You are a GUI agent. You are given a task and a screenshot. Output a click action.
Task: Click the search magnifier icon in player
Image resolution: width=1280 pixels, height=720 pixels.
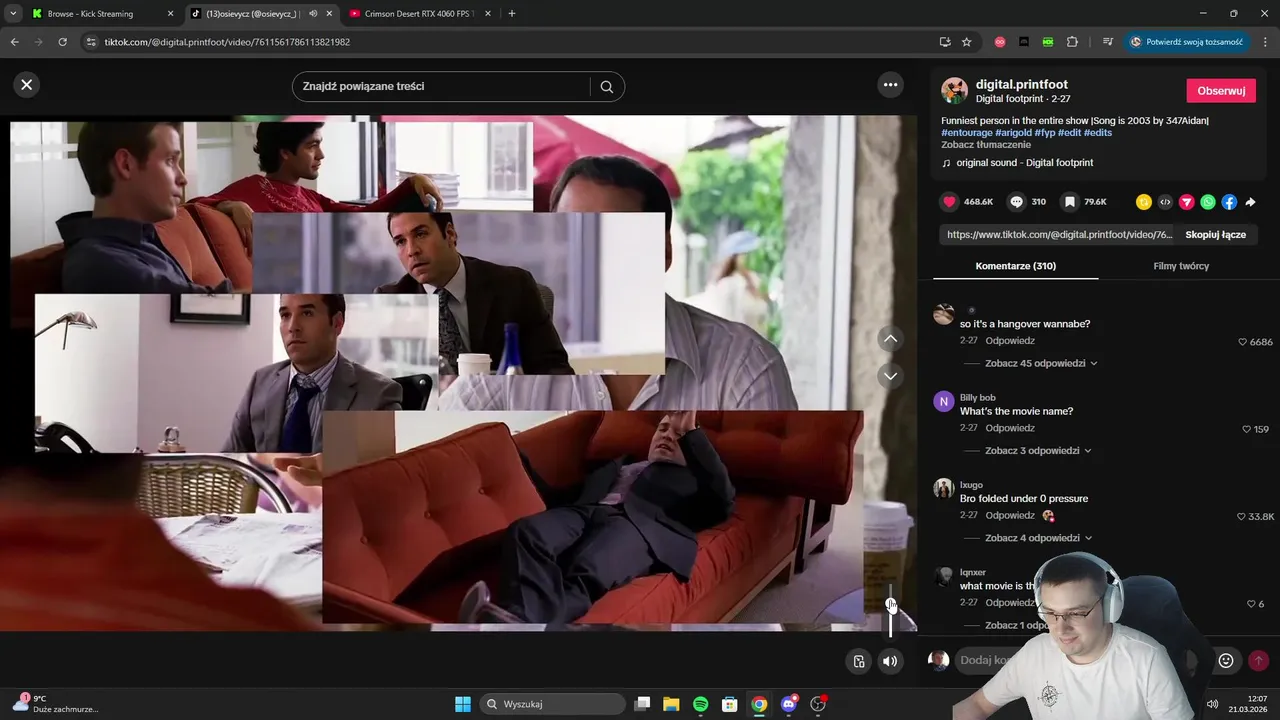(606, 86)
